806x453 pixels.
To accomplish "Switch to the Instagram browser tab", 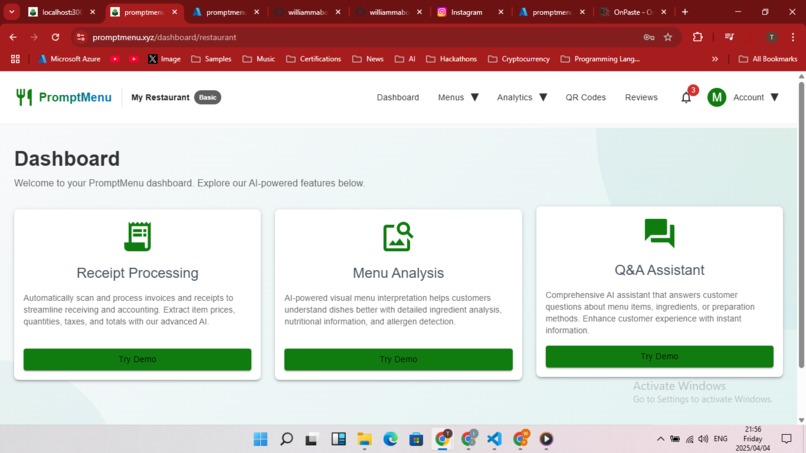I will pyautogui.click(x=469, y=12).
